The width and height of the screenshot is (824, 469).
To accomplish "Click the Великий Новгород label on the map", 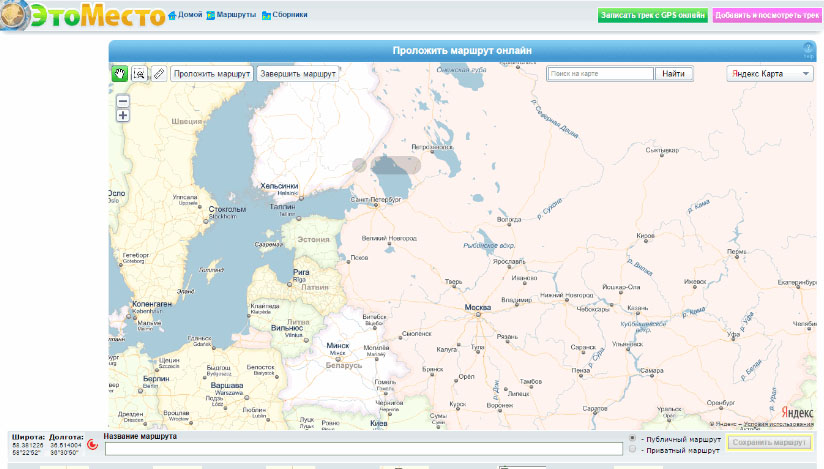I will [389, 238].
